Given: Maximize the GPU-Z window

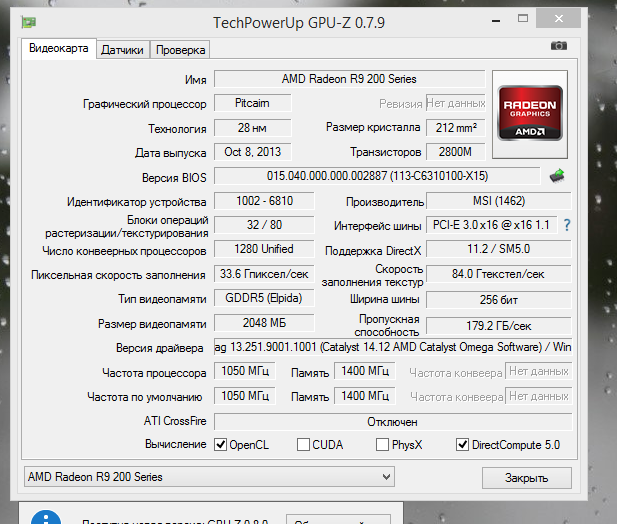Looking at the screenshot, I should [x=523, y=18].
